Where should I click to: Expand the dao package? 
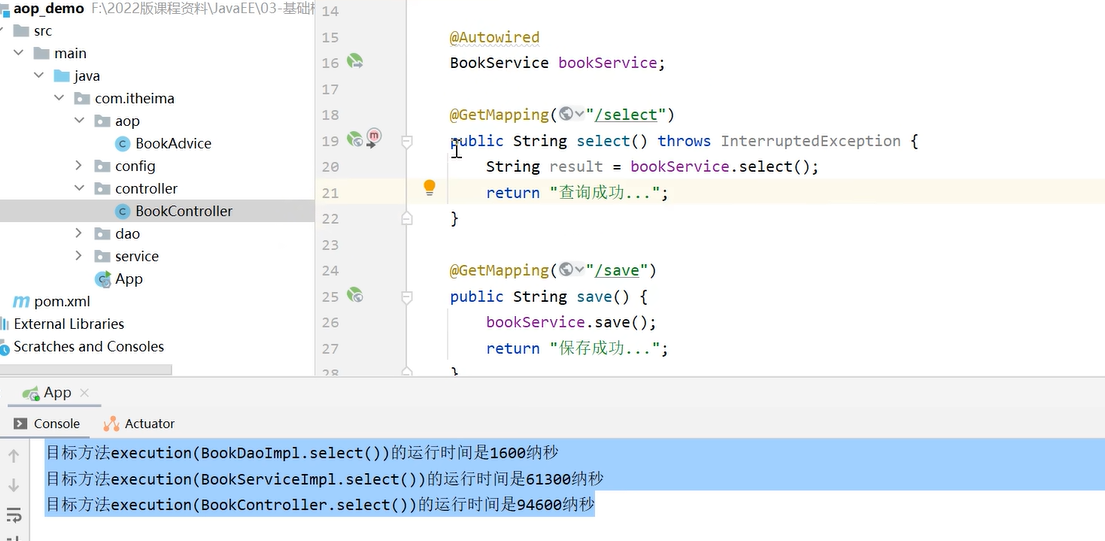[x=80, y=234]
